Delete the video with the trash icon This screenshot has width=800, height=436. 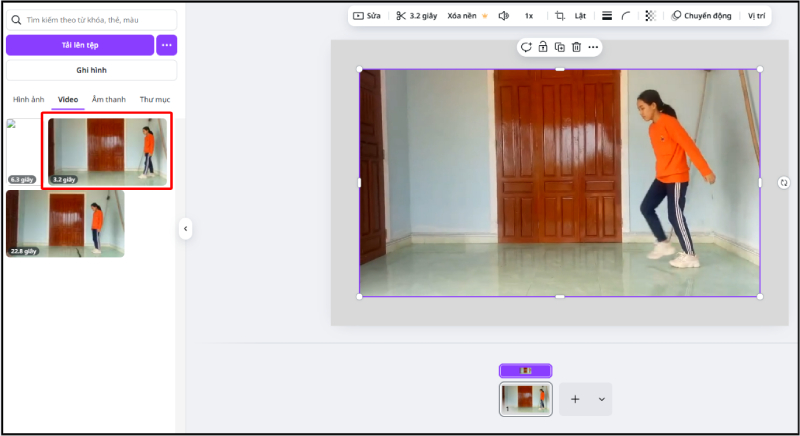point(576,47)
